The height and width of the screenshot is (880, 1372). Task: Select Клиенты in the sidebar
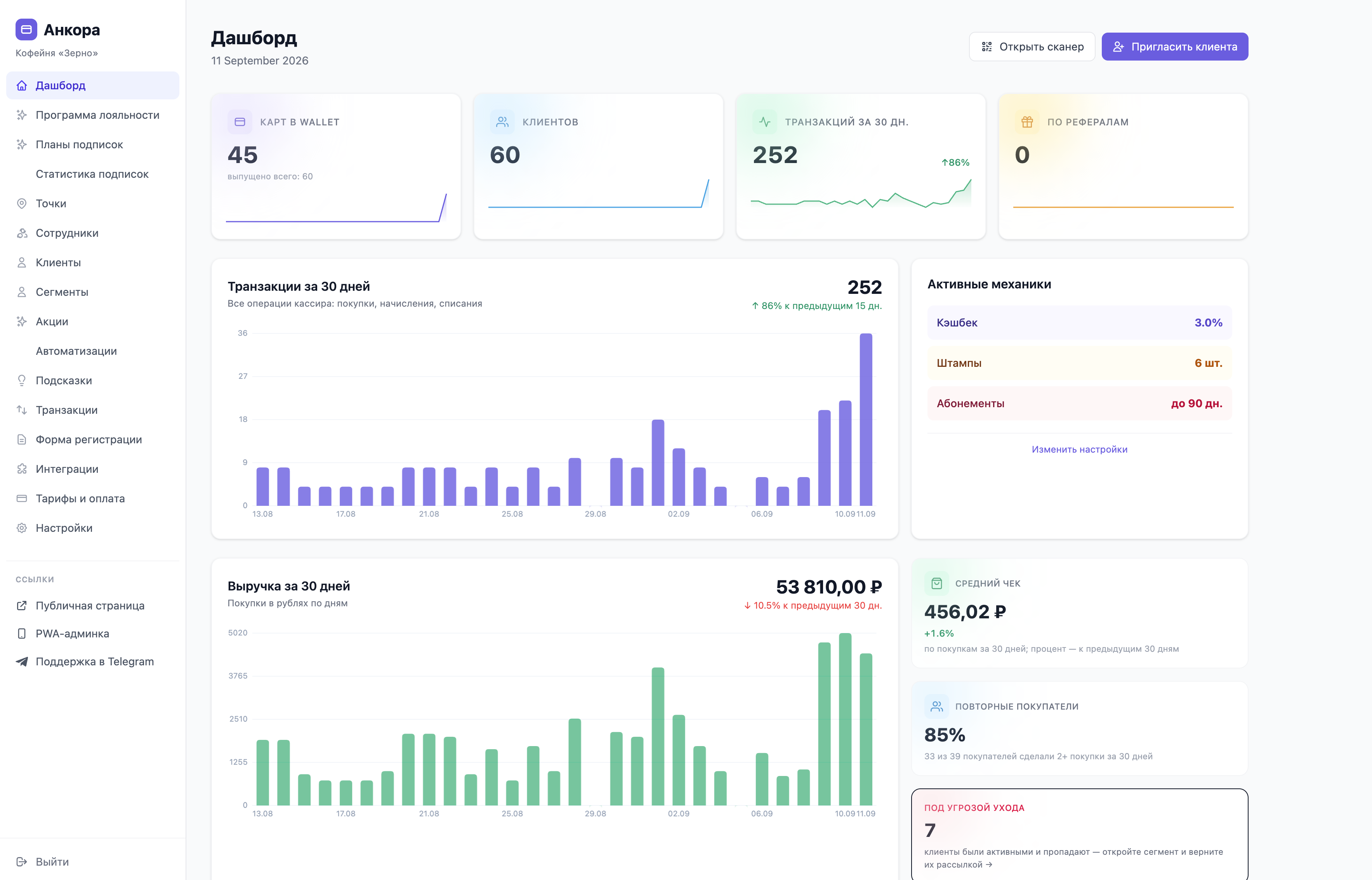tap(92, 262)
